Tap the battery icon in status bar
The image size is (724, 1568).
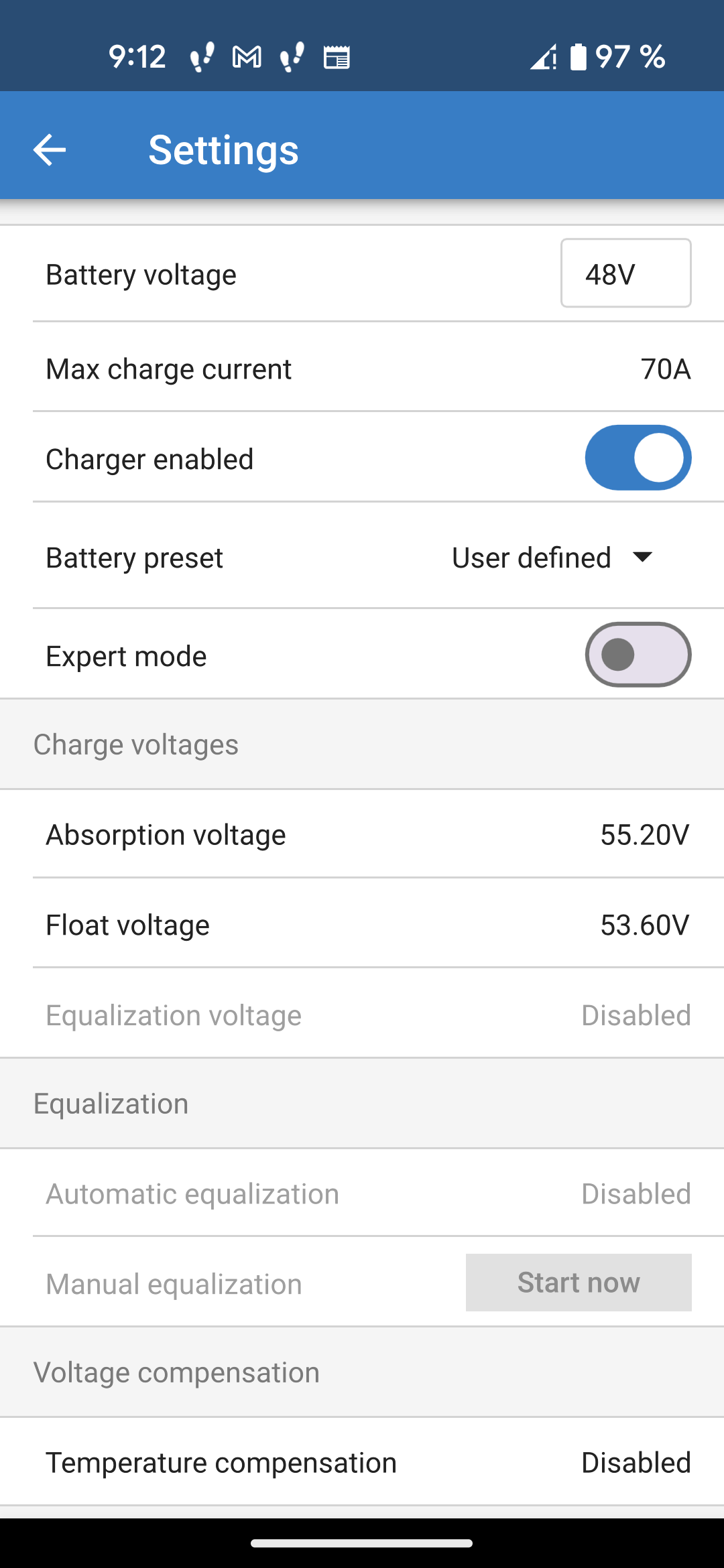578,57
